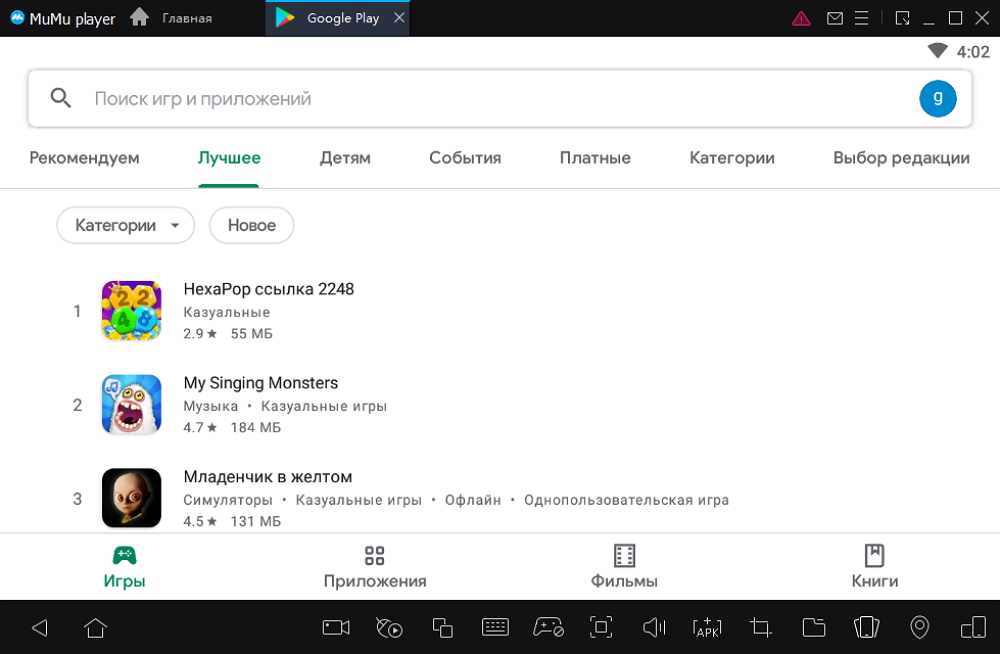Open the MuMu hamburger menu icon
1000x654 pixels.
pyautogui.click(x=861, y=18)
